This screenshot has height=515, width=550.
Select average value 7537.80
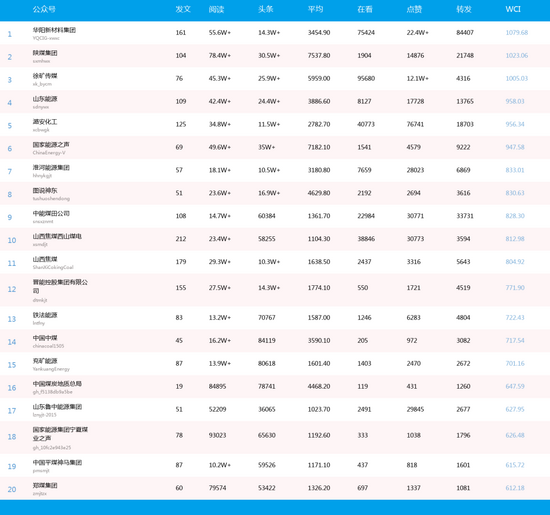coord(319,55)
